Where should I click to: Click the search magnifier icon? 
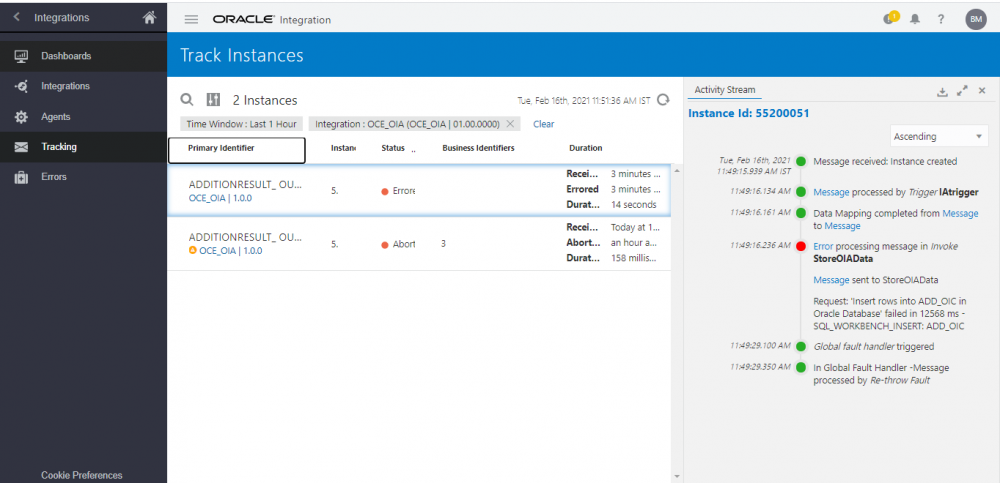coord(187,100)
